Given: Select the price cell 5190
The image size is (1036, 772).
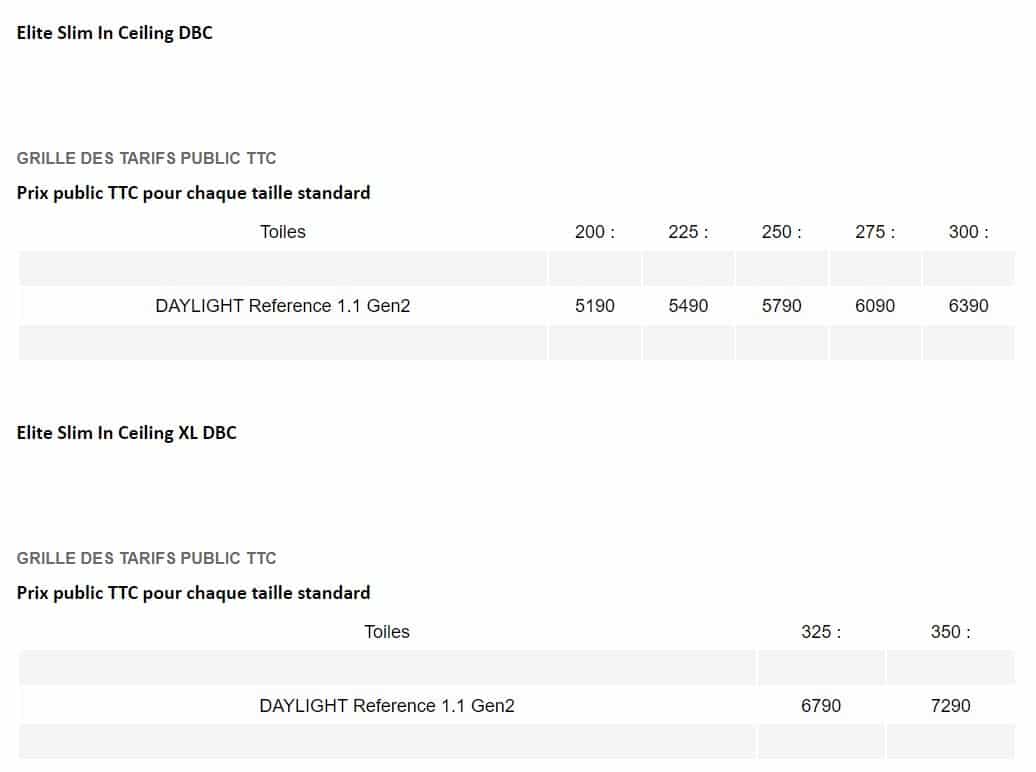Looking at the screenshot, I should coord(595,306).
